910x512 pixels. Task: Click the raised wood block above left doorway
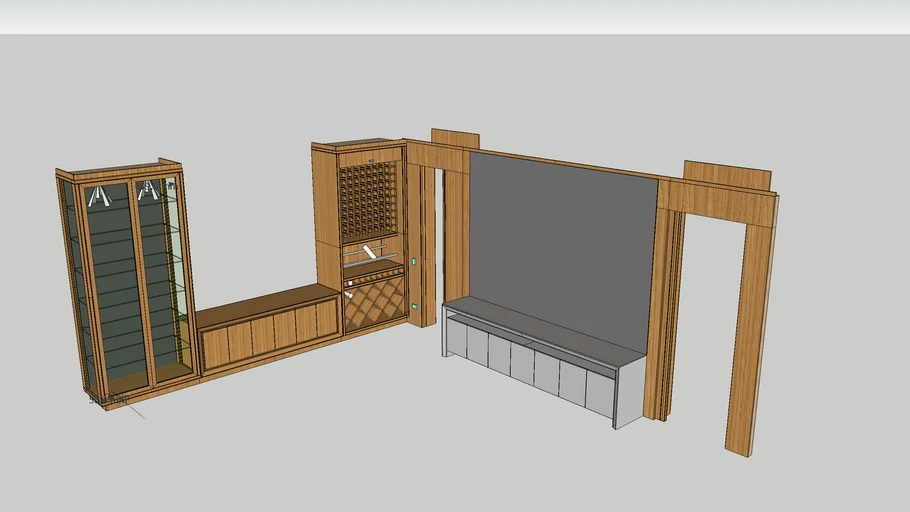[455, 137]
